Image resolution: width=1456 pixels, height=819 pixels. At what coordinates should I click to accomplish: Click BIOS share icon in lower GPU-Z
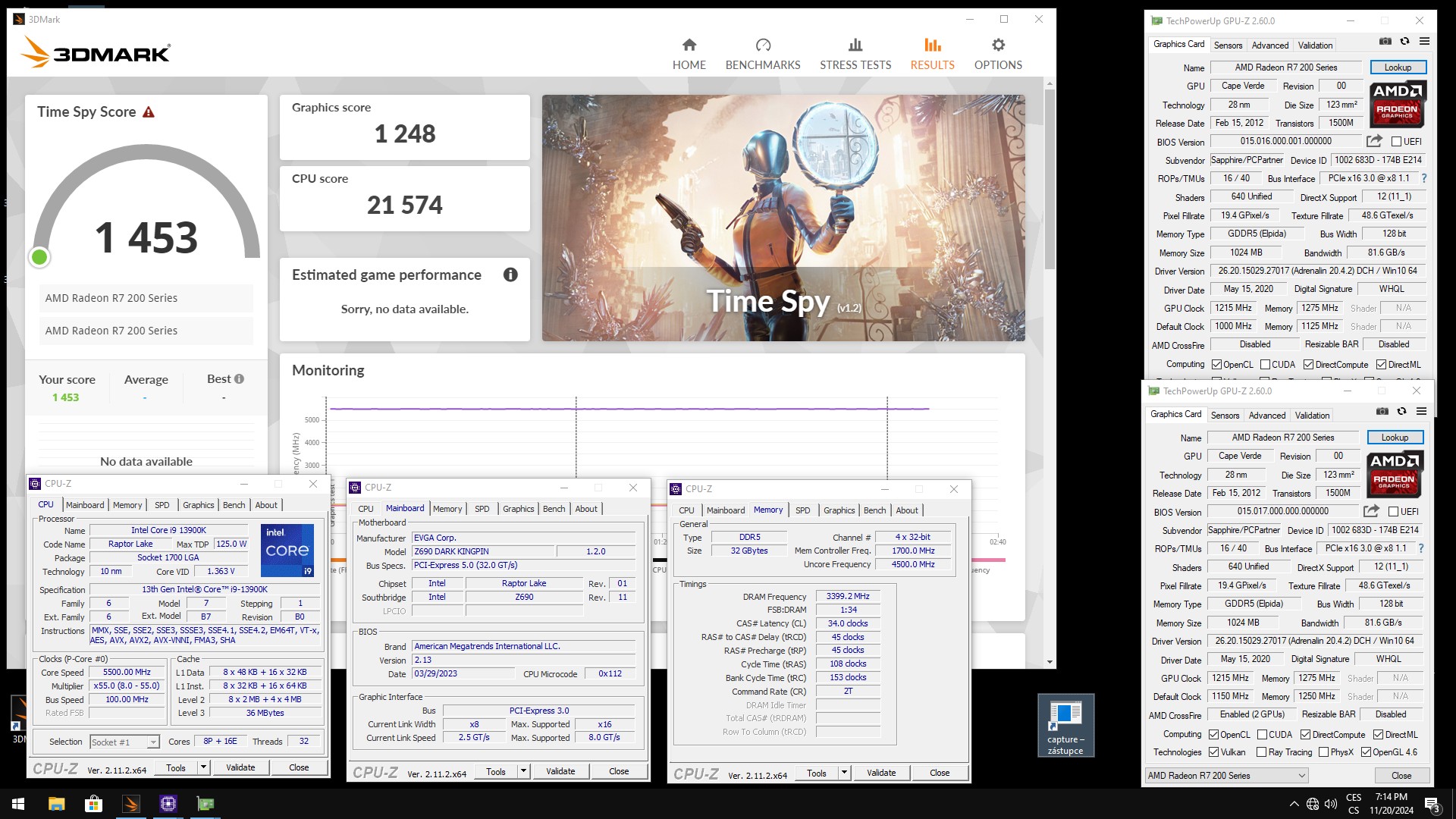pos(1371,511)
